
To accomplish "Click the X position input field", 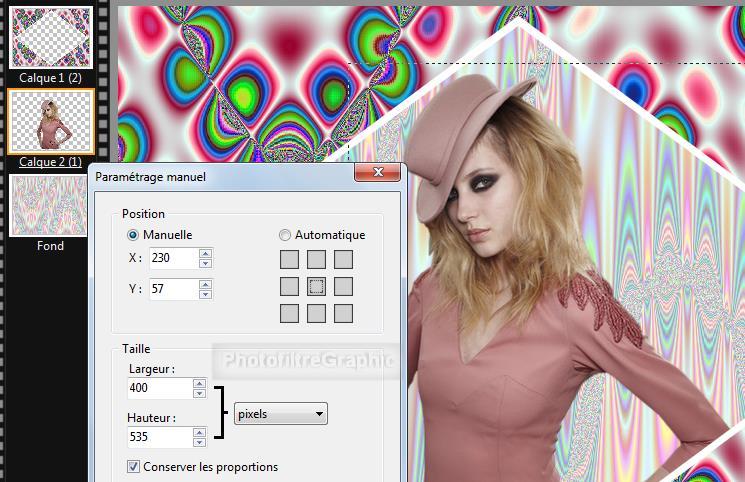I will coord(174,258).
